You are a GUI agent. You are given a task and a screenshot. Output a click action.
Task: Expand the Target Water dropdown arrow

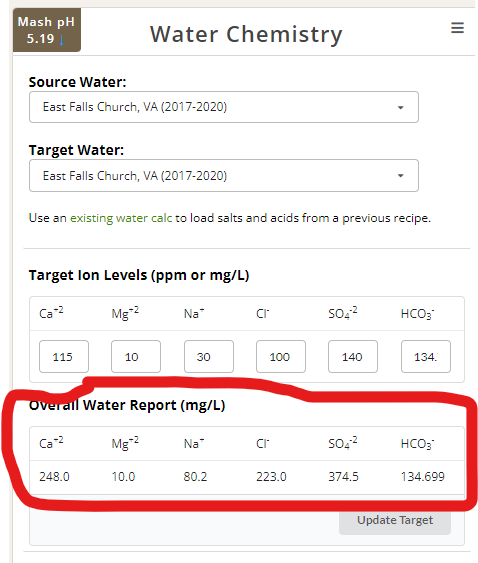click(400, 176)
